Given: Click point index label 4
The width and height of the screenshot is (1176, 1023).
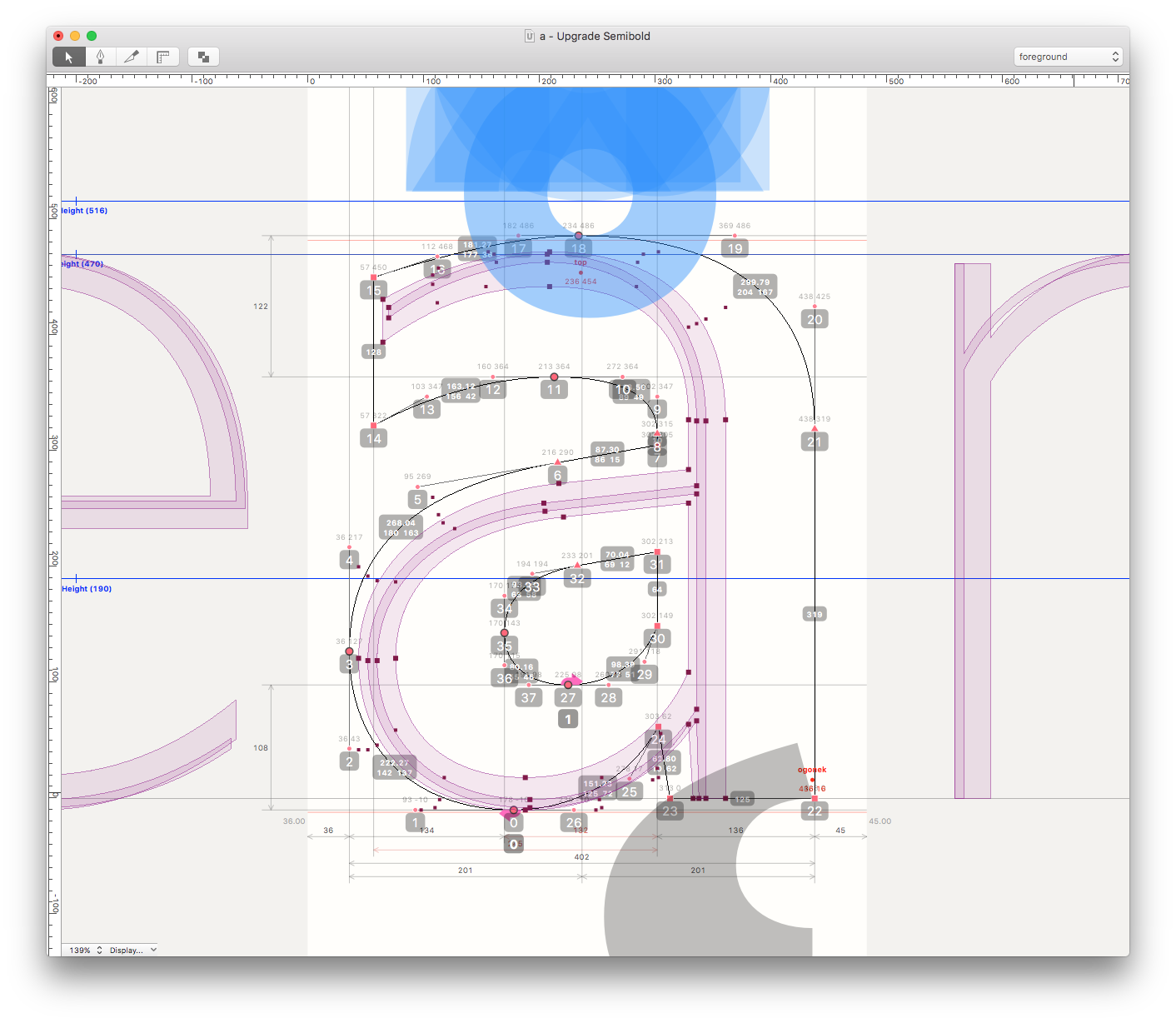Looking at the screenshot, I should (x=350, y=560).
